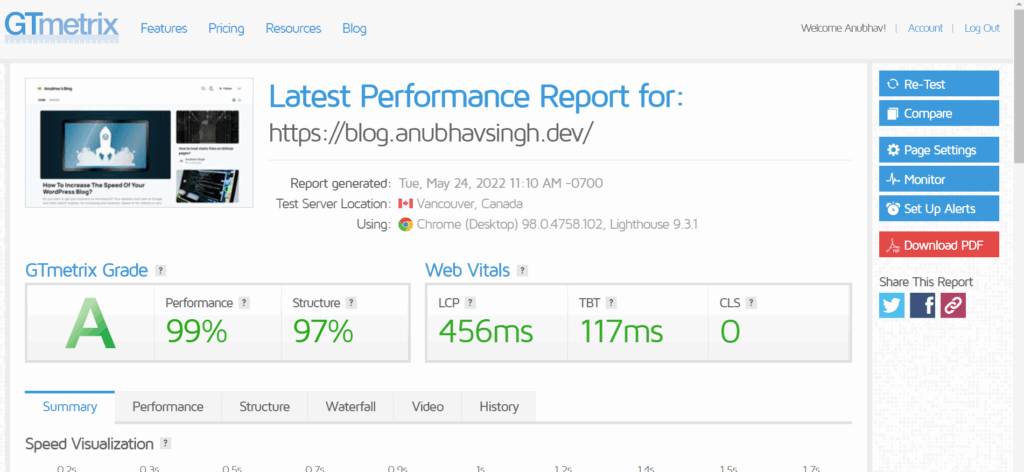The width and height of the screenshot is (1024, 472).
Task: Click the 117ms TBT value
Action: [621, 331]
